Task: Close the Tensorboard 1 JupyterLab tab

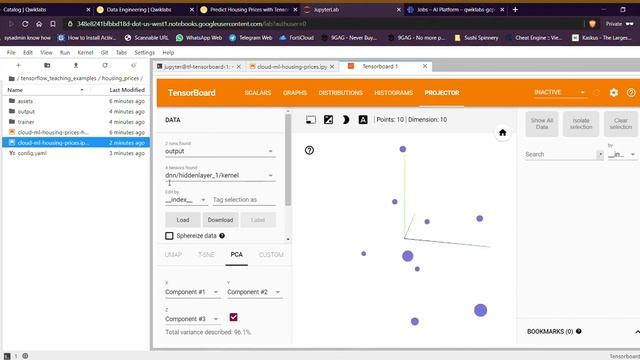Action: point(425,66)
